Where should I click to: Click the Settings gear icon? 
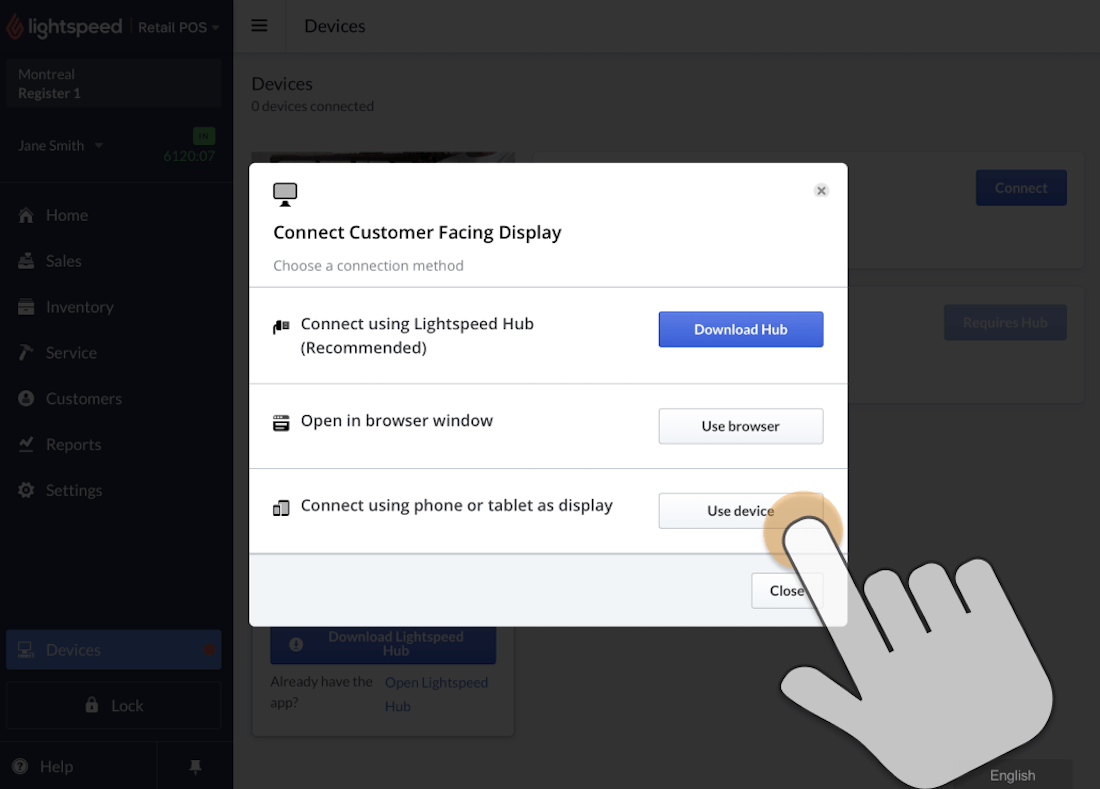(26, 490)
